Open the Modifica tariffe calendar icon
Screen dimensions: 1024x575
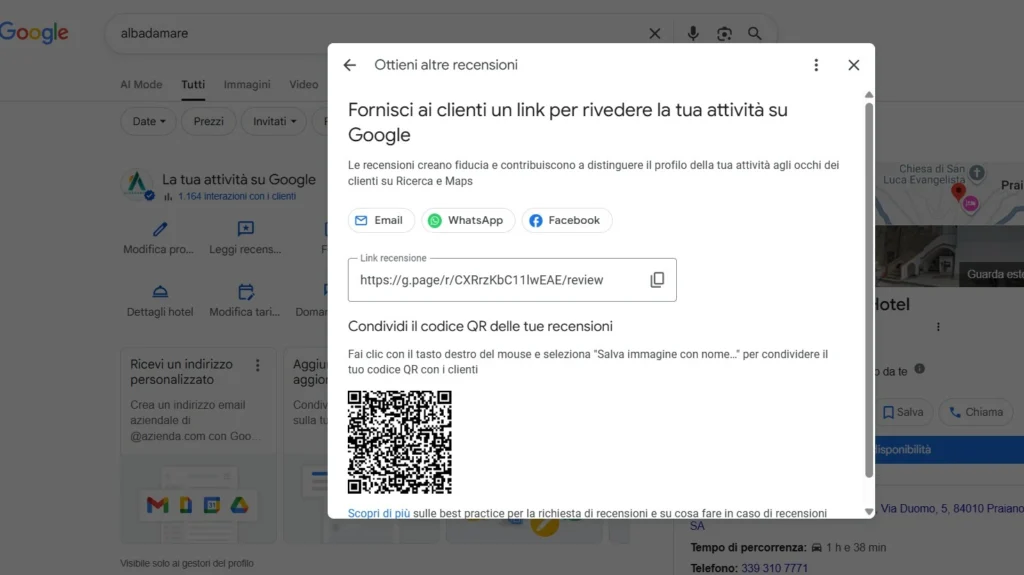pyautogui.click(x=246, y=291)
